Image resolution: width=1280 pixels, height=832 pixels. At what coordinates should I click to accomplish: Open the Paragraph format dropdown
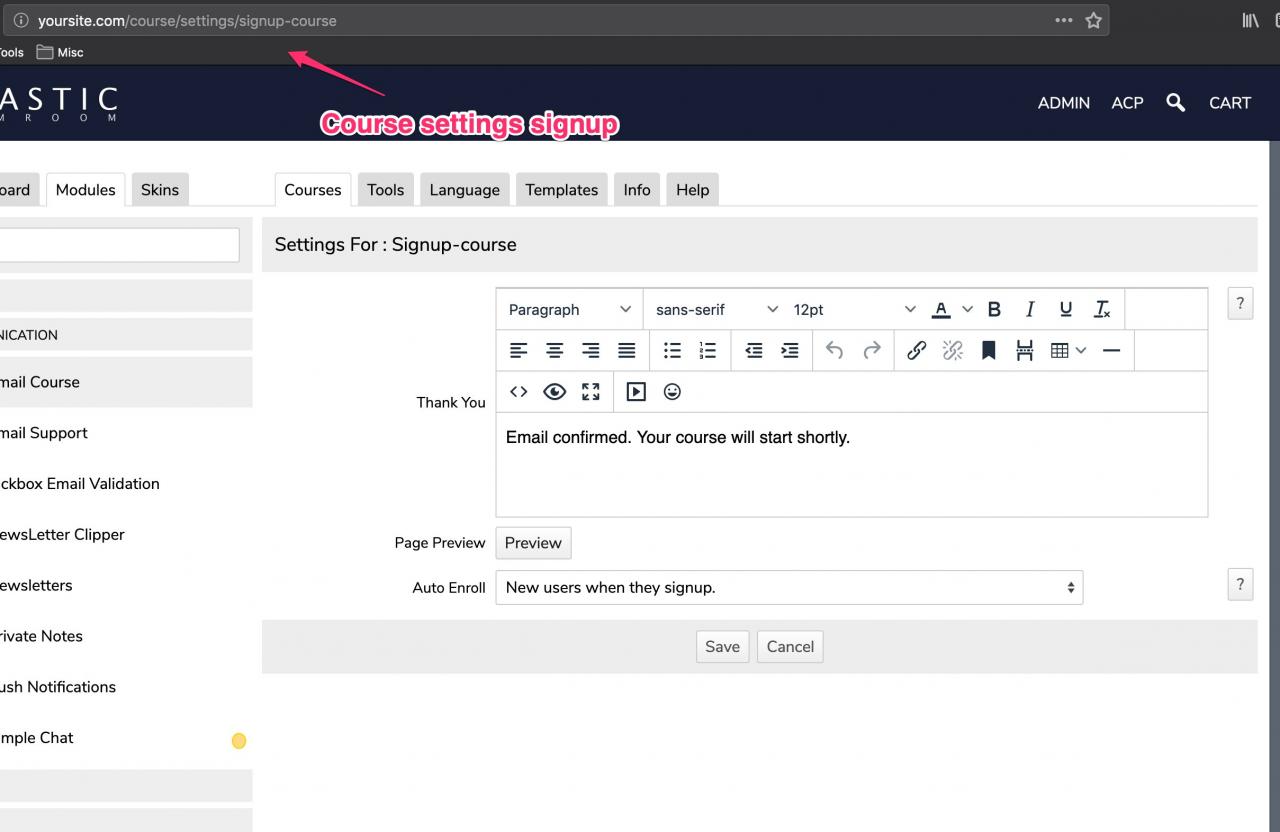[x=569, y=309]
